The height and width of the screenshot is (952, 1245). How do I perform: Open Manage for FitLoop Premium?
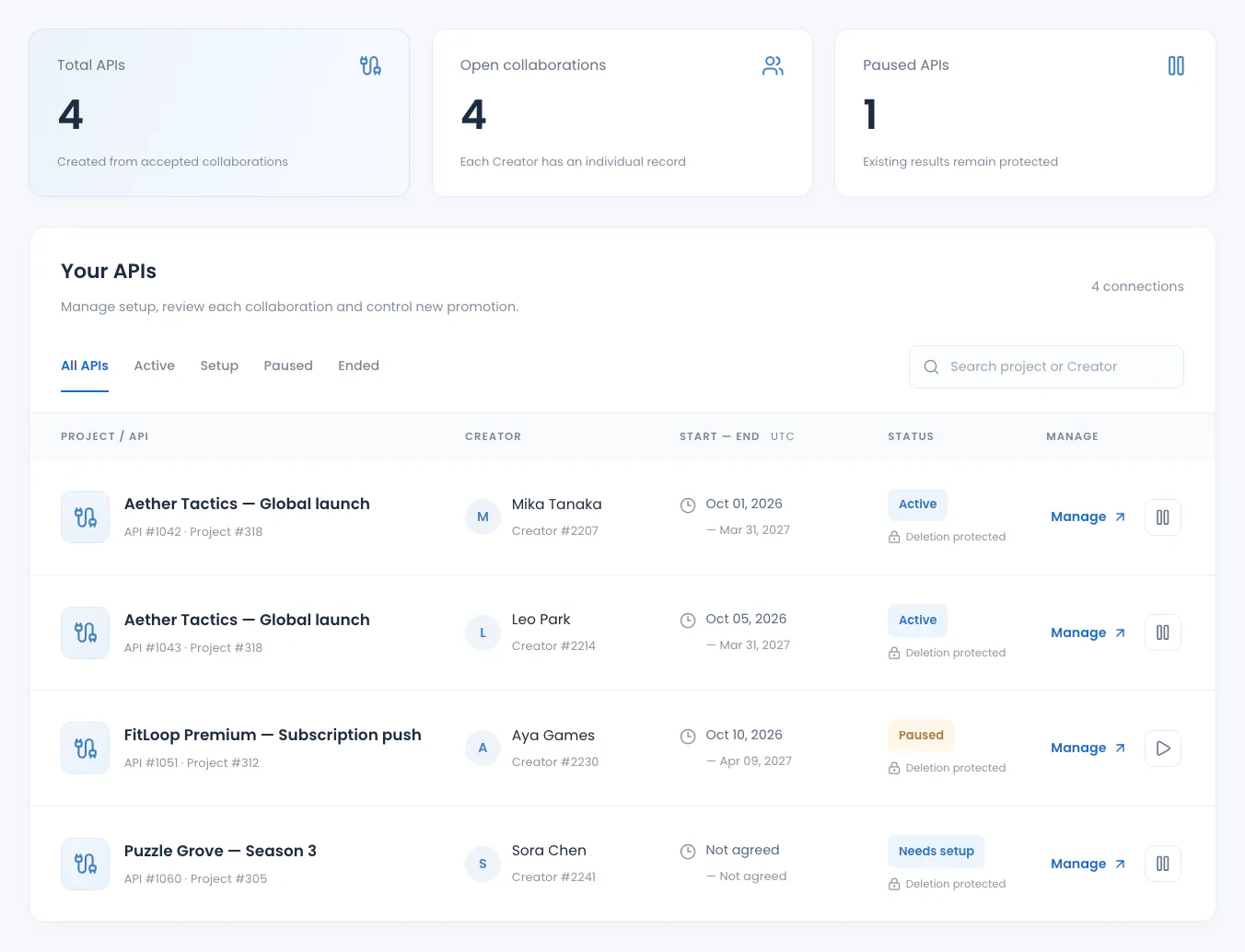[1088, 749]
